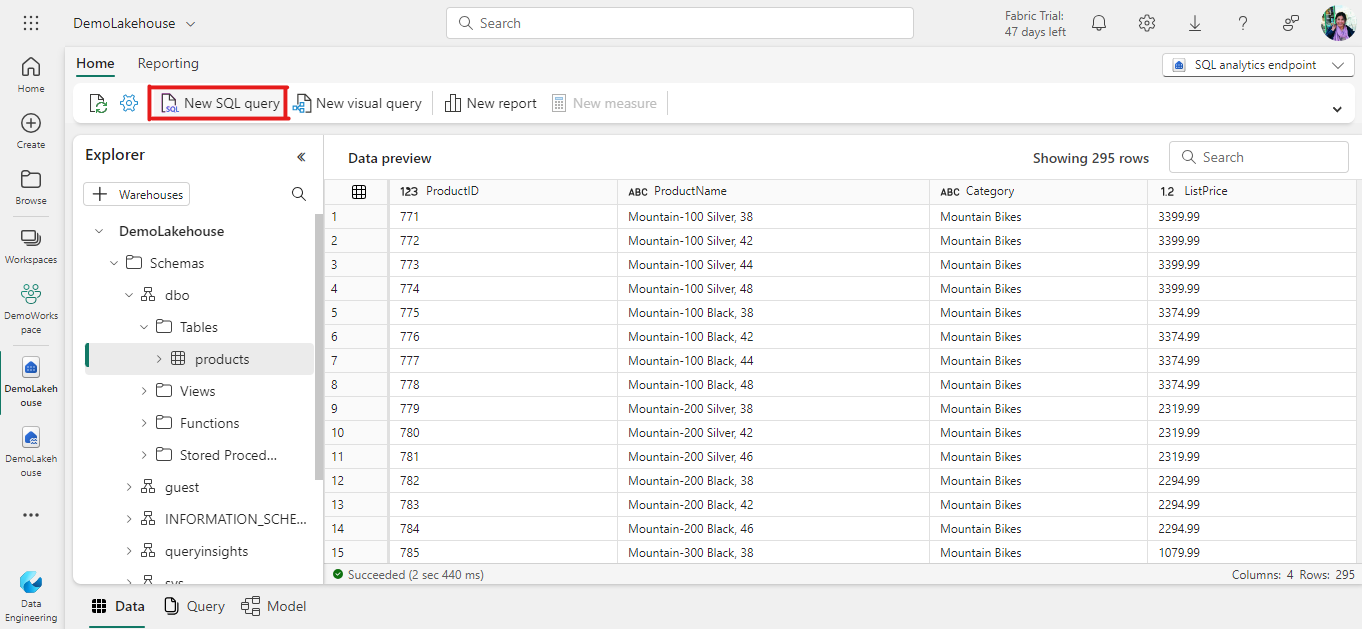Open the settings gear in the header

coord(1147,23)
